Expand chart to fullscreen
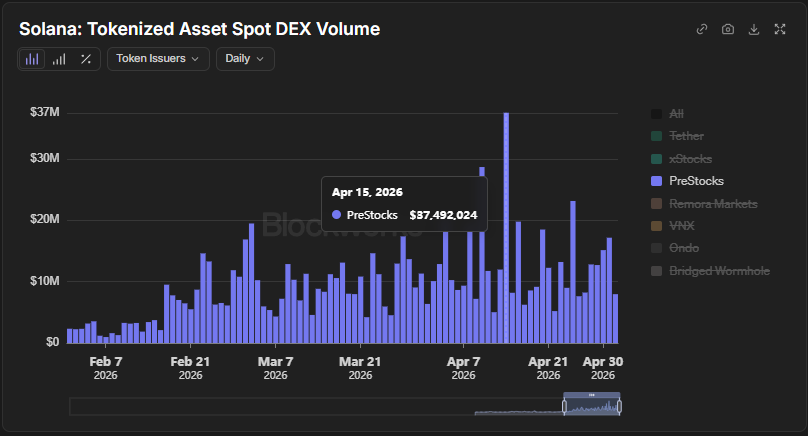The image size is (808, 436). (780, 29)
